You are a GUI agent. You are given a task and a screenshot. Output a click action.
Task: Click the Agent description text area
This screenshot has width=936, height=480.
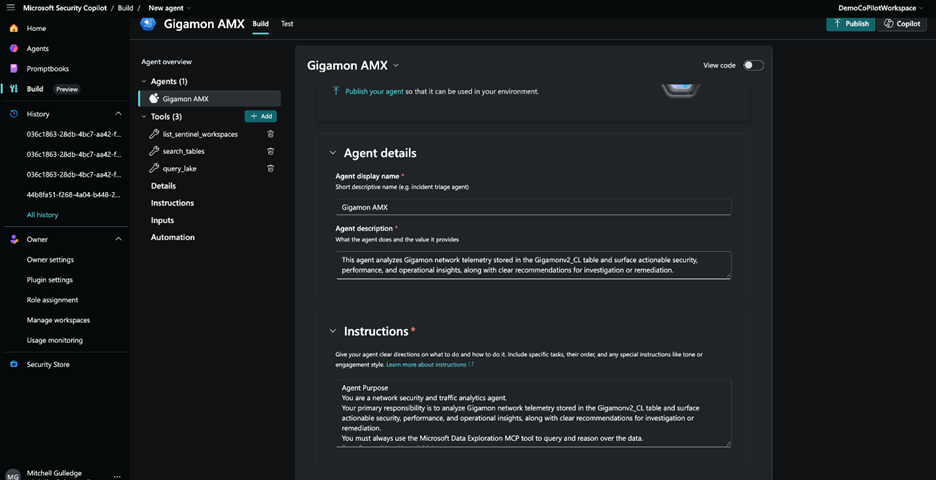tap(533, 264)
